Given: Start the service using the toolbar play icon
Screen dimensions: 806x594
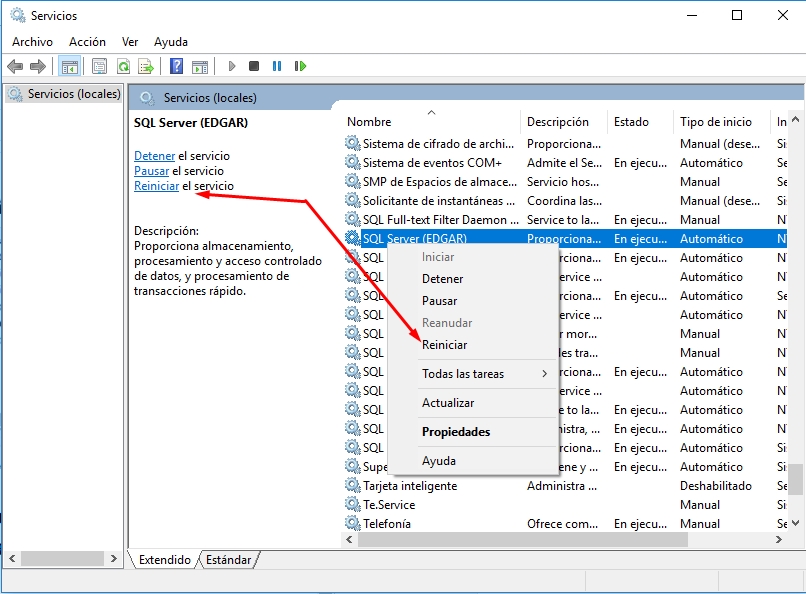Looking at the screenshot, I should coord(232,66).
